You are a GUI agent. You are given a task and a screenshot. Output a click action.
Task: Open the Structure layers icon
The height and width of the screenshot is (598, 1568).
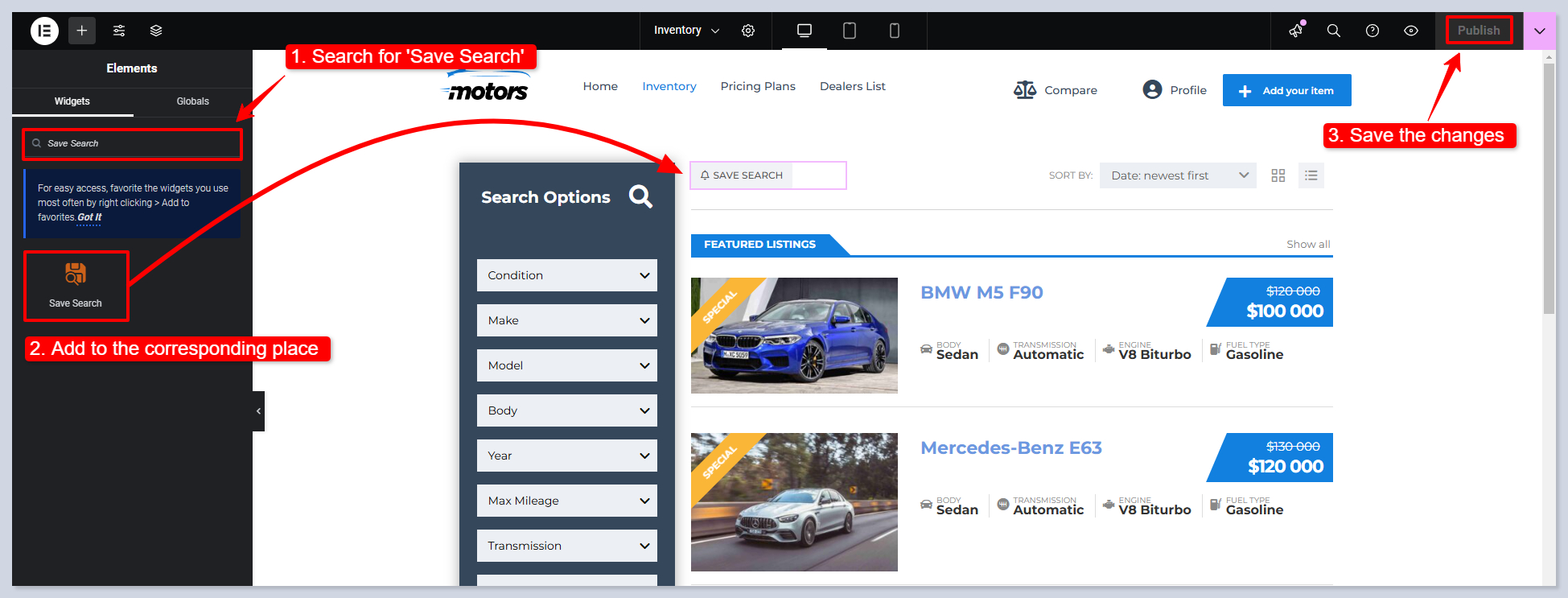[x=156, y=31]
